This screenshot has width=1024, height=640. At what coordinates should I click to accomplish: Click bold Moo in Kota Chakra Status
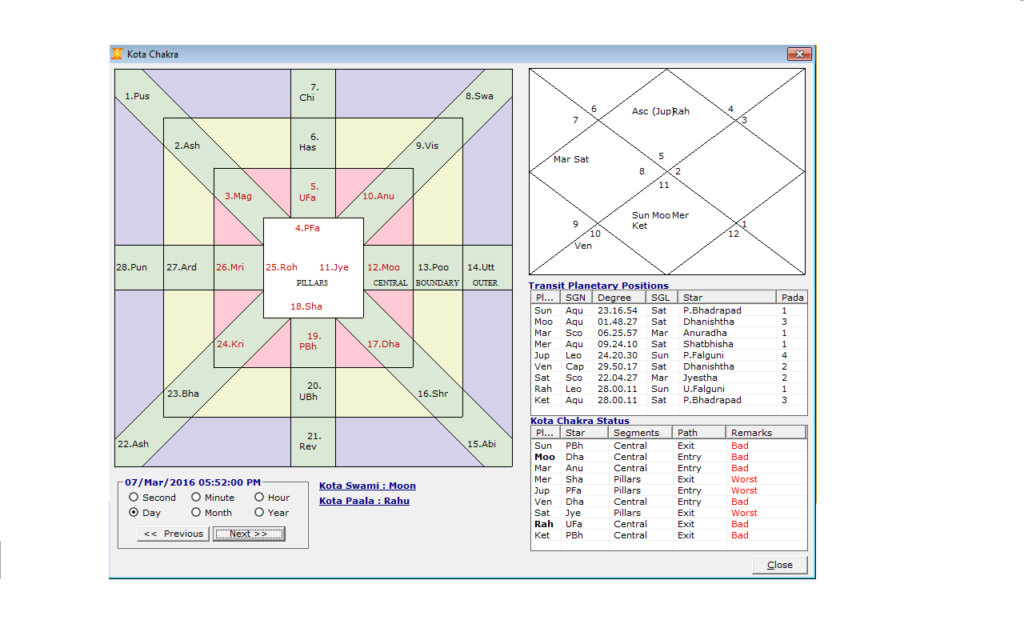(x=545, y=456)
